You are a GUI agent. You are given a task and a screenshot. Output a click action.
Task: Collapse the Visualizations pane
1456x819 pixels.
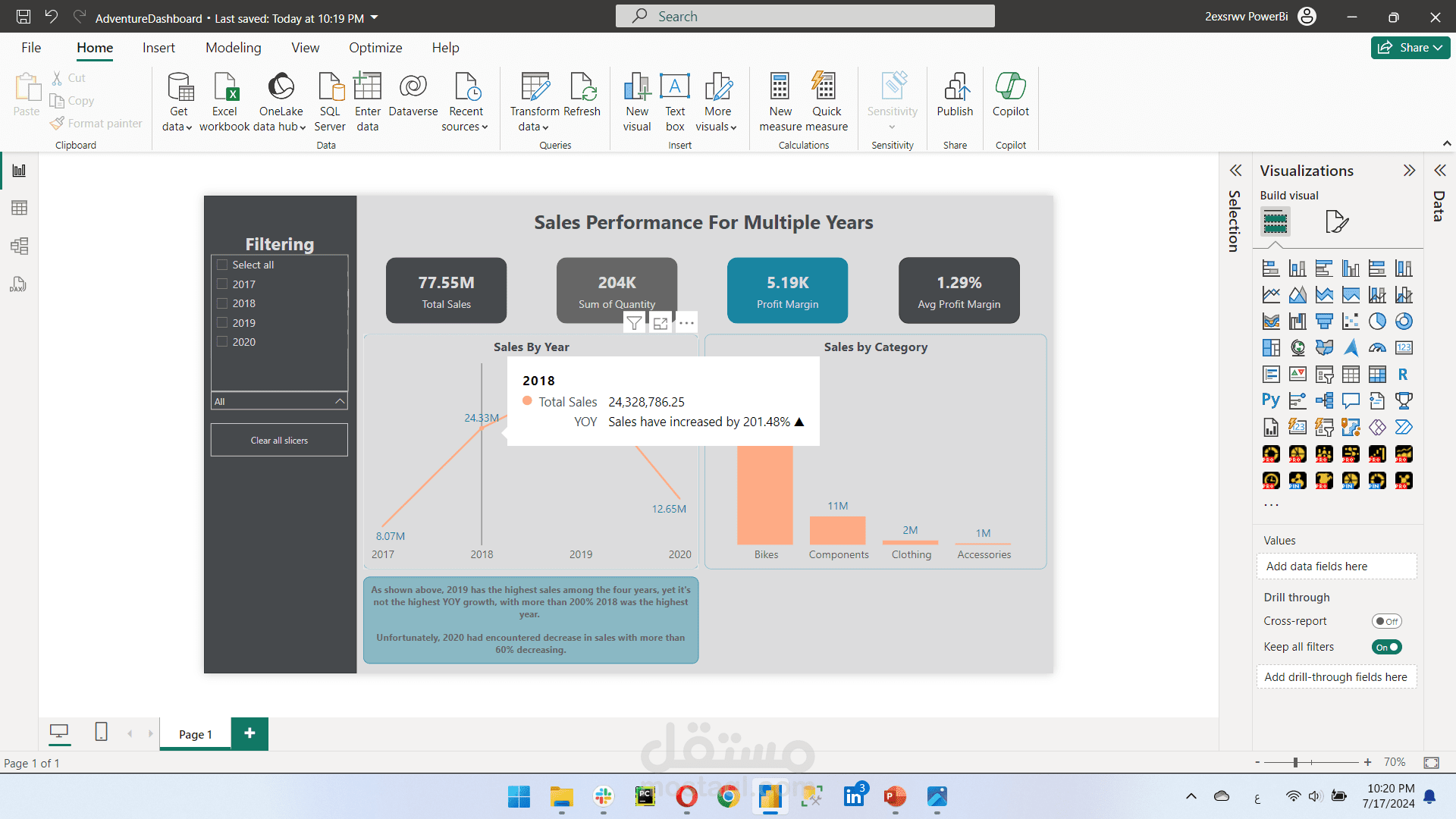pyautogui.click(x=1409, y=171)
